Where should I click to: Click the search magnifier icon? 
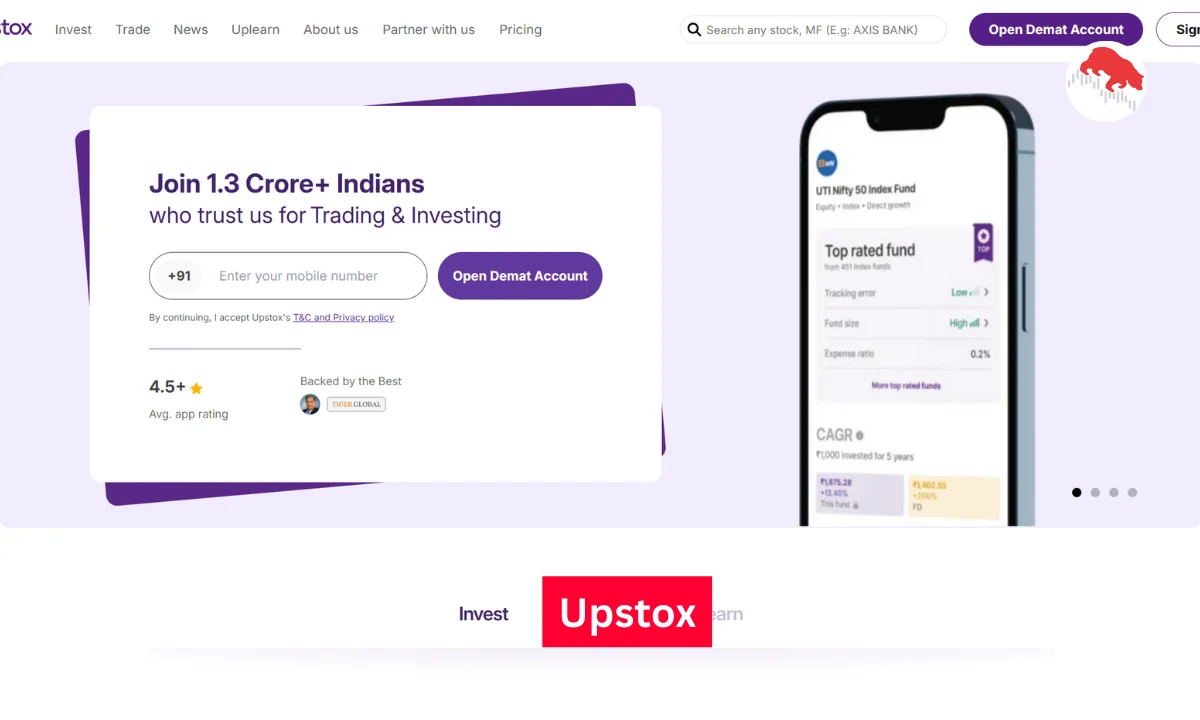pyautogui.click(x=693, y=30)
